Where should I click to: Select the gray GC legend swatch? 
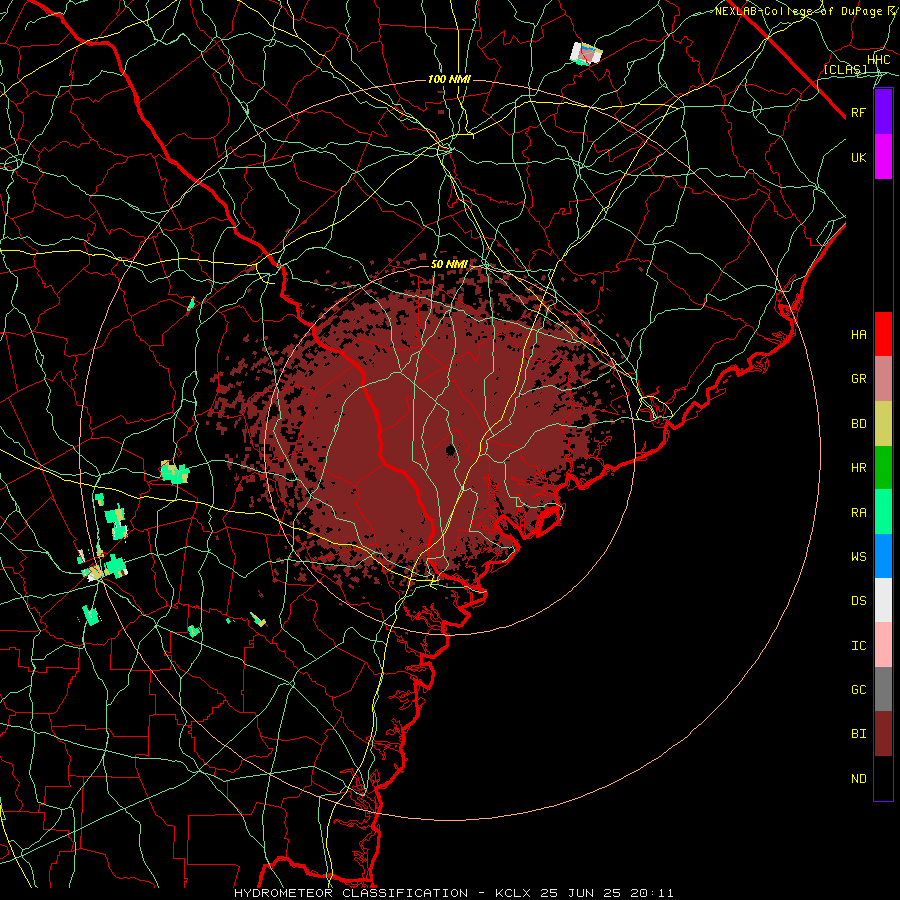coord(883,689)
